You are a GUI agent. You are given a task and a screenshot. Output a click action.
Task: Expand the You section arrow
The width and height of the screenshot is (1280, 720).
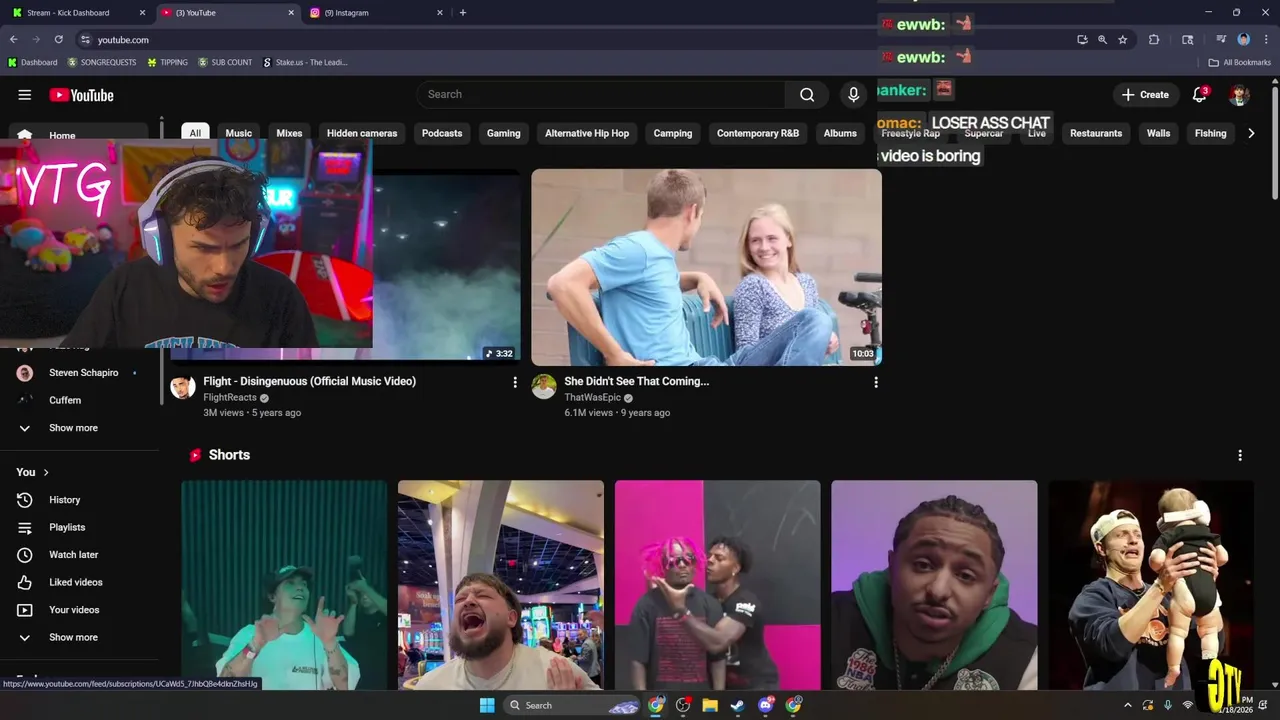tap(46, 472)
